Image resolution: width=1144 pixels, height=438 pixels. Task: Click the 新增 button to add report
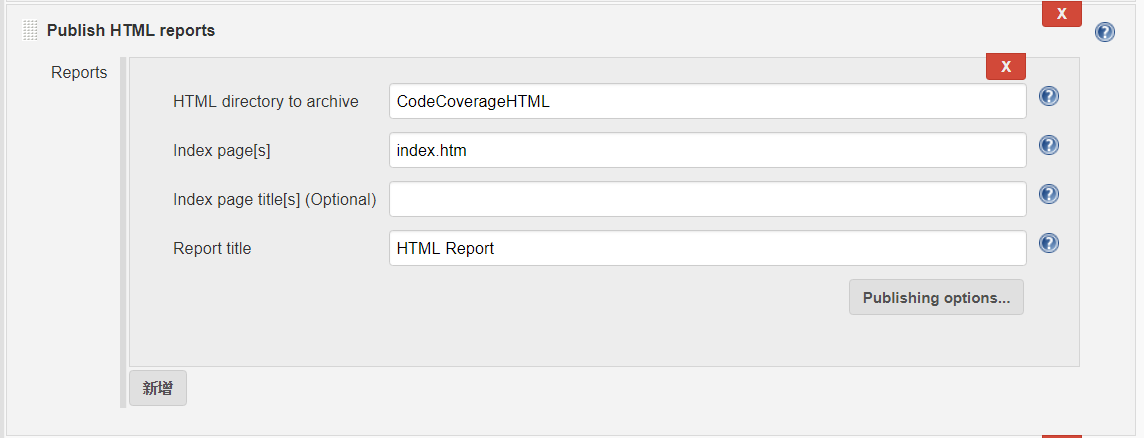click(158, 388)
